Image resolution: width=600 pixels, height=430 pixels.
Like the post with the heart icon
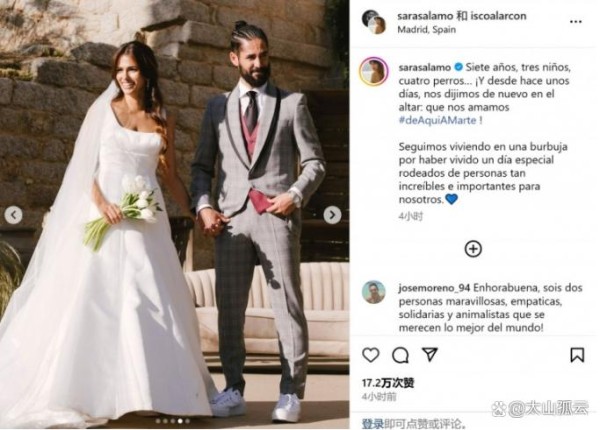point(370,355)
